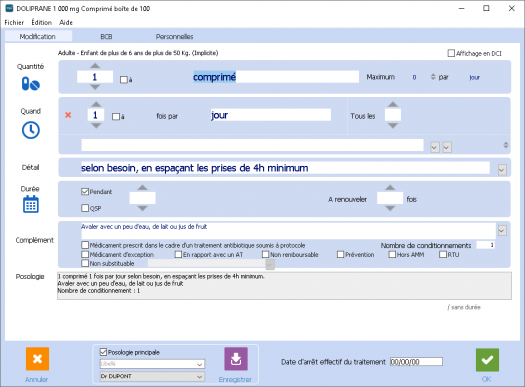The width and height of the screenshot is (525, 387).
Task: Increase 'A renouveler' count up arrow
Action: [390, 187]
